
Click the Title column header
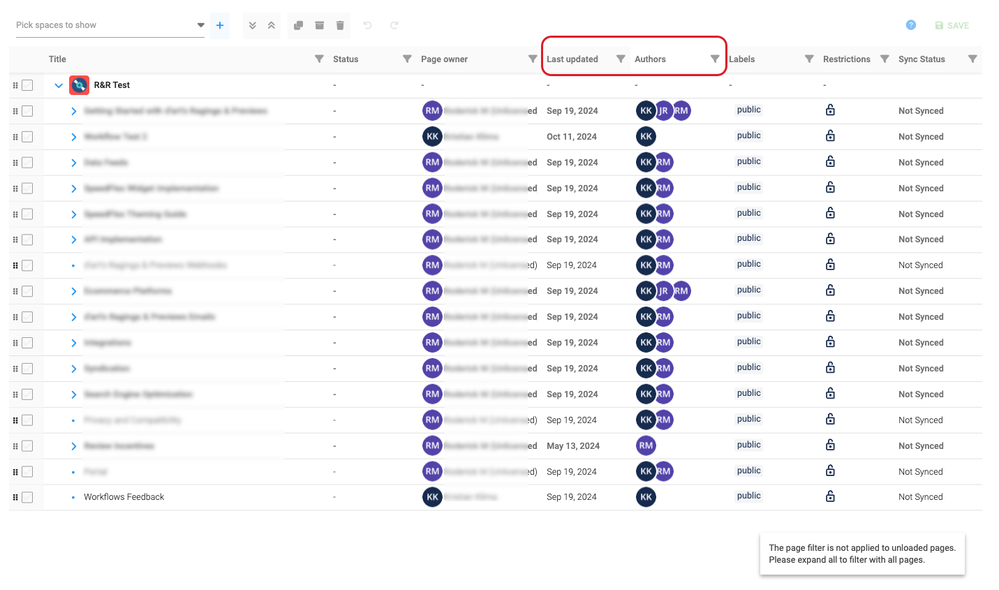[57, 59]
